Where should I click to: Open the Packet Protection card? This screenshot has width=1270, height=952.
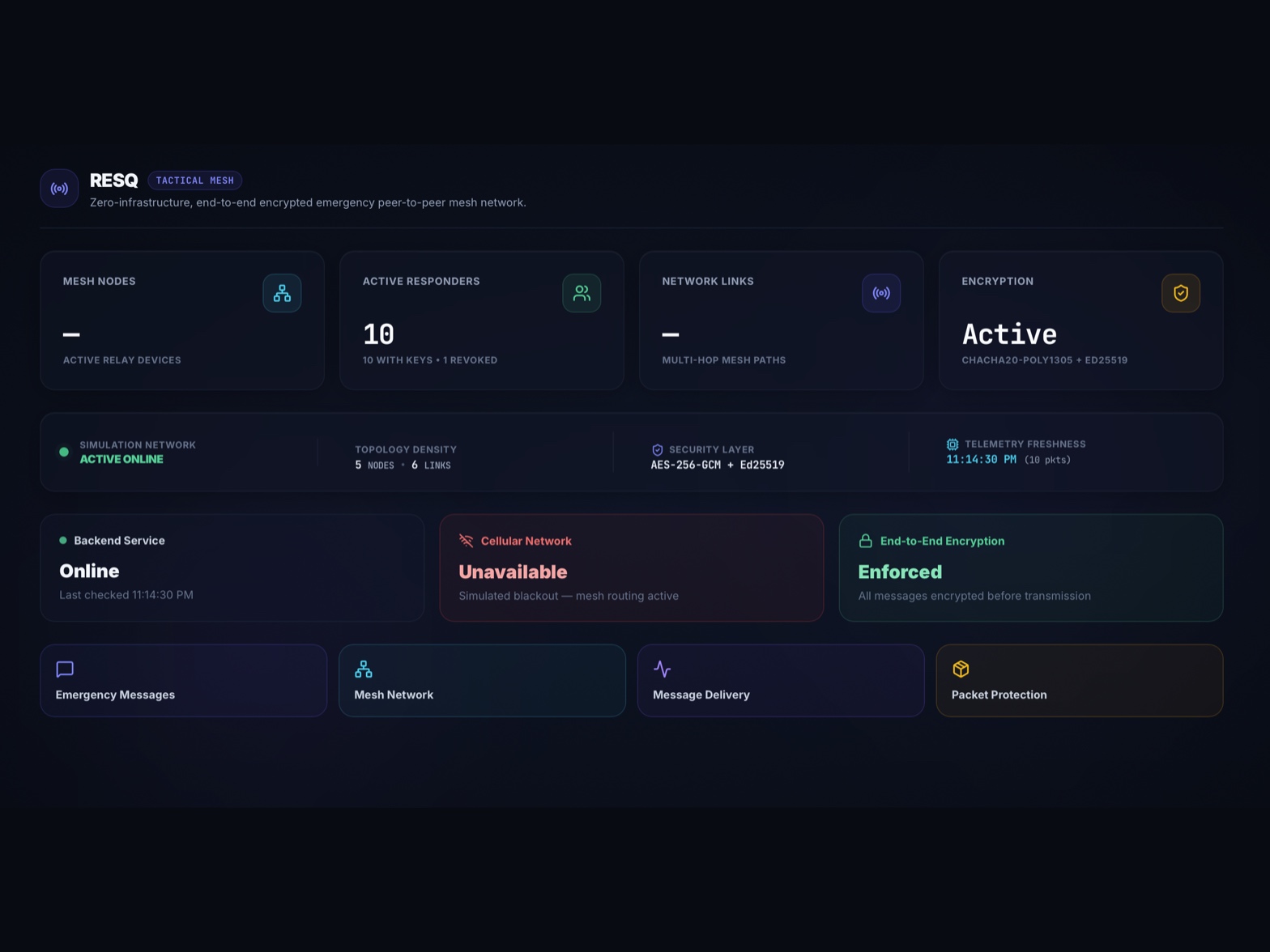(x=1080, y=681)
